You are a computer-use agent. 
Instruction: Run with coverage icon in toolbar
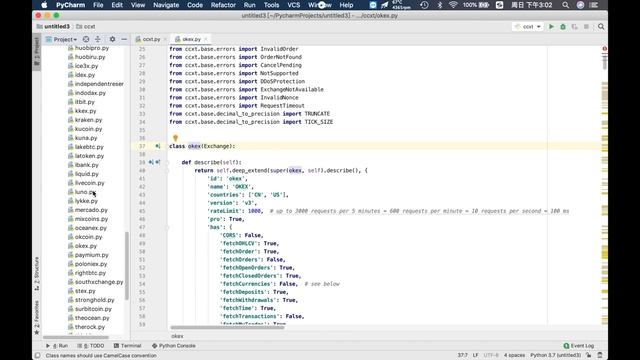pyautogui.click(x=575, y=27)
